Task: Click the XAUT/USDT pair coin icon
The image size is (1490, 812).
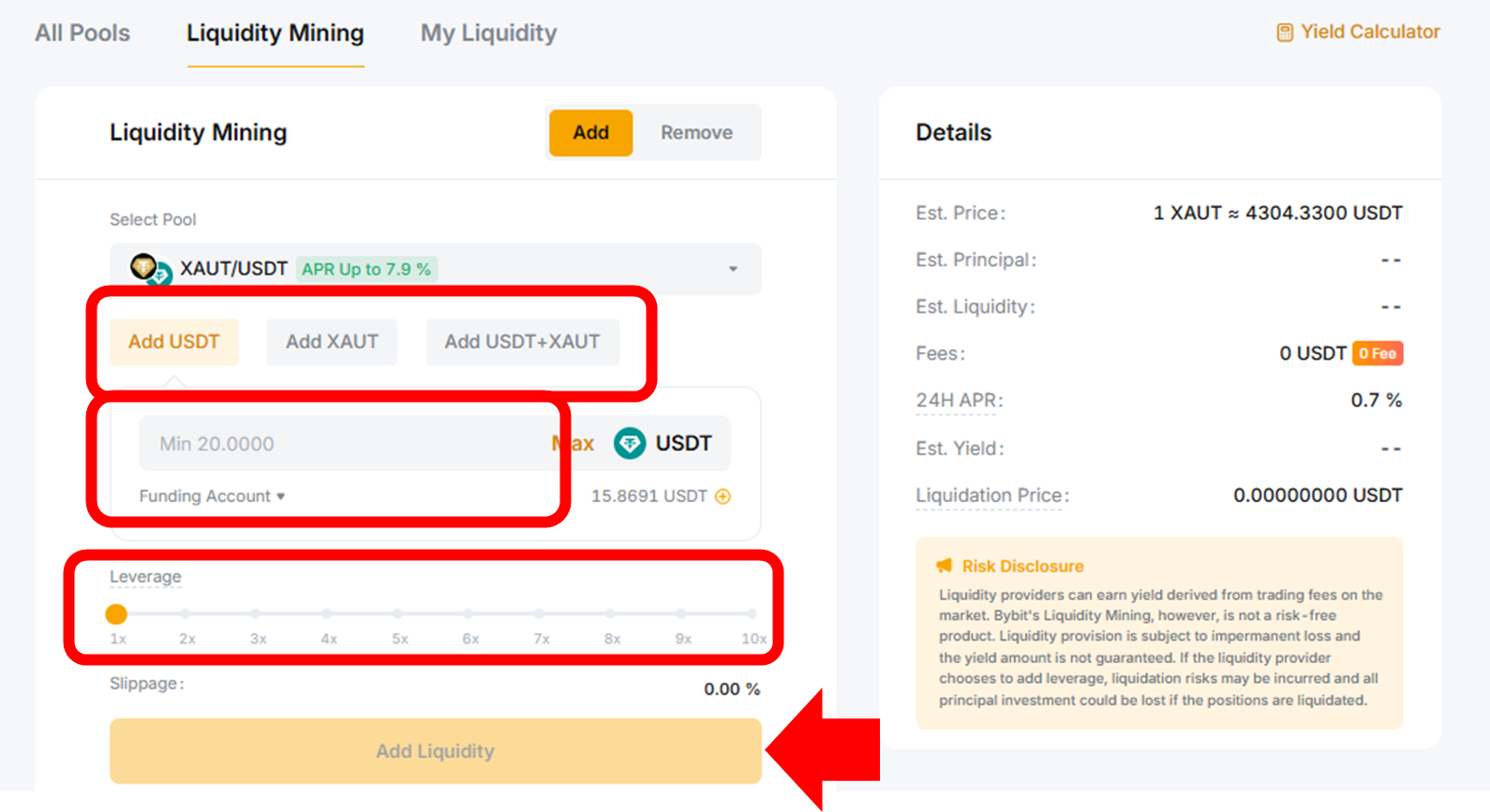Action: (x=150, y=269)
